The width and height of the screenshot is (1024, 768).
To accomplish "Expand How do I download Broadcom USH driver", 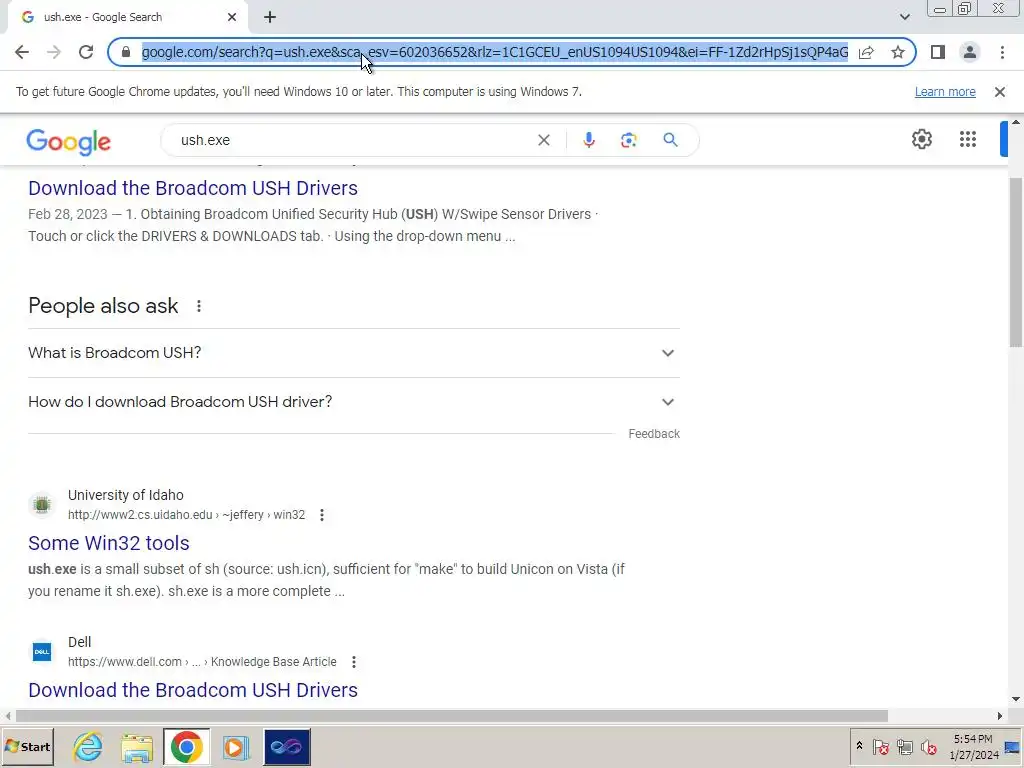I will [354, 402].
